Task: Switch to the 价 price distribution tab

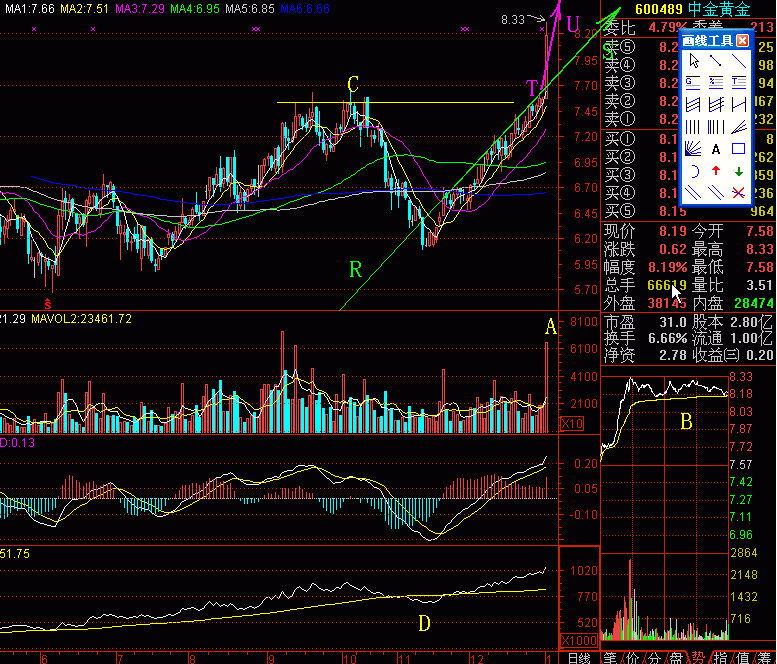Action: pyautogui.click(x=632, y=657)
